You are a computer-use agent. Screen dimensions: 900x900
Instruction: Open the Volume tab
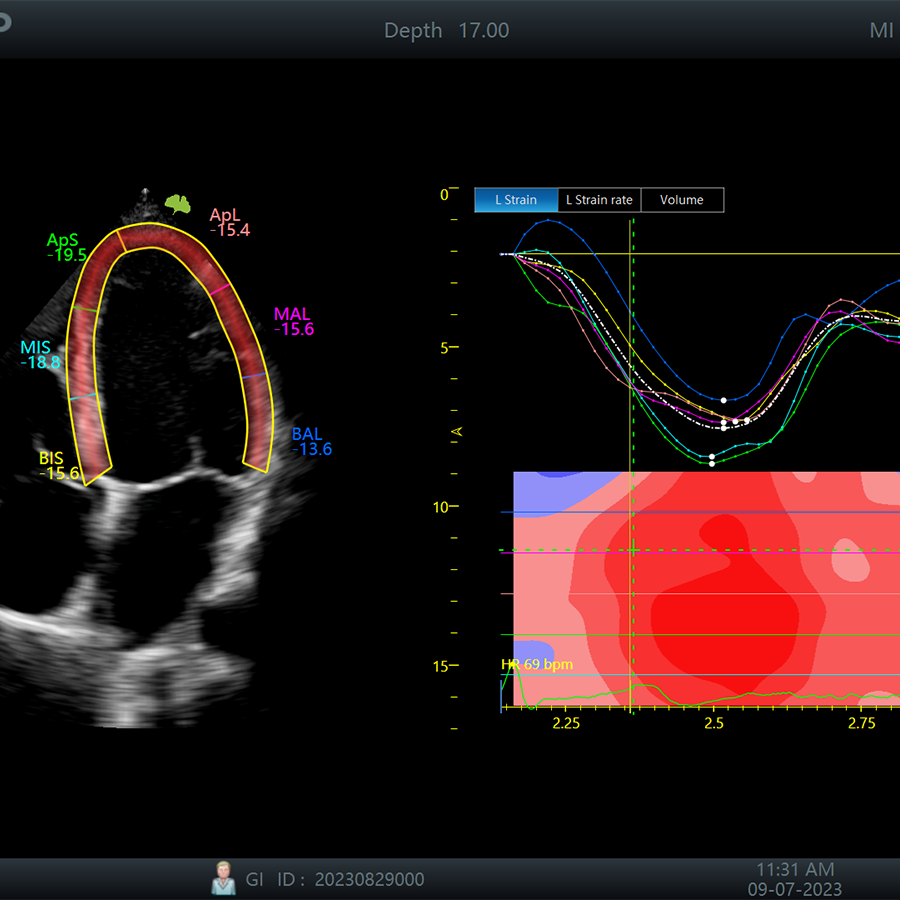[681, 200]
